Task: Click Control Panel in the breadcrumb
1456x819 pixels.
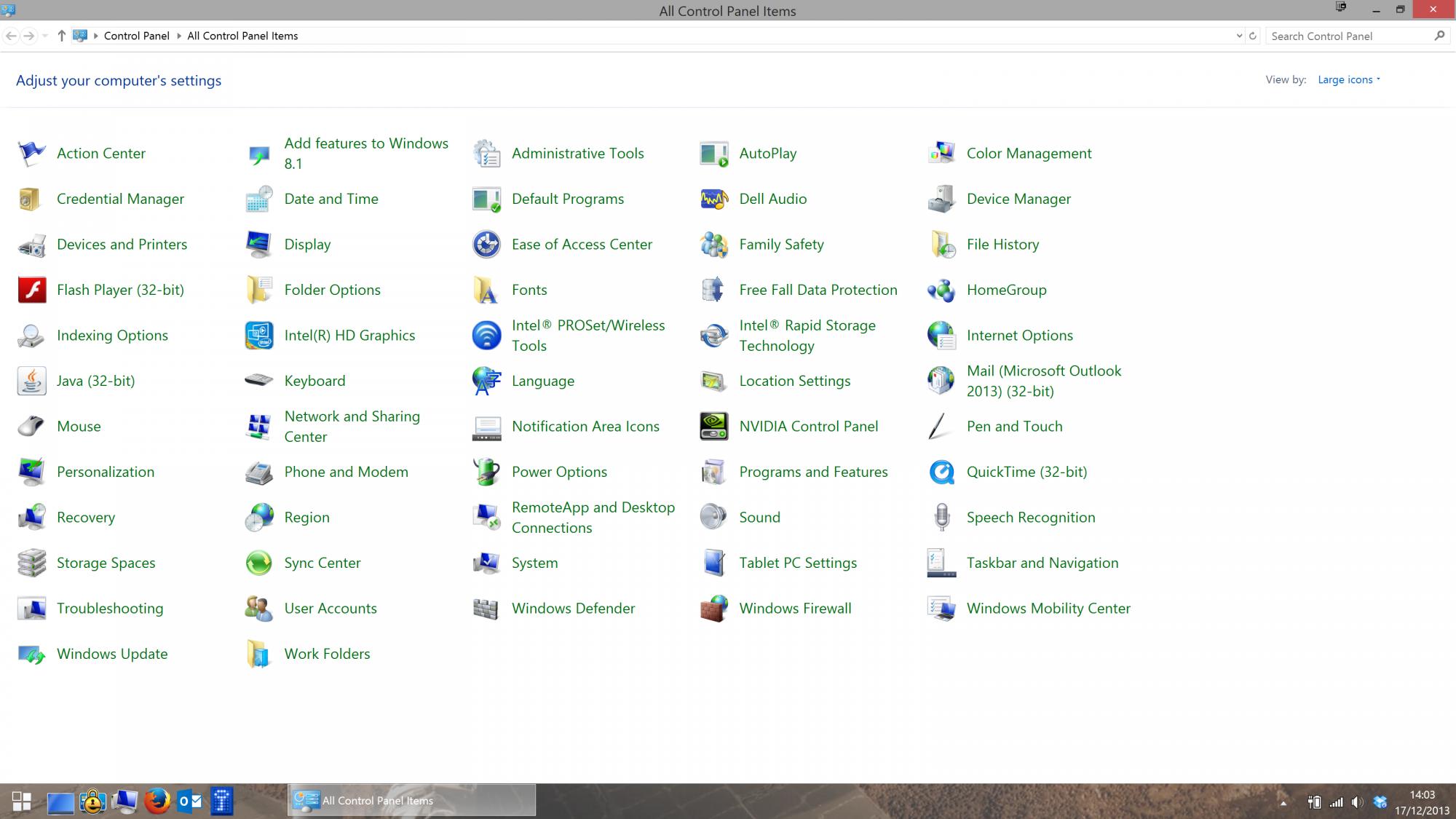Action: [136, 36]
